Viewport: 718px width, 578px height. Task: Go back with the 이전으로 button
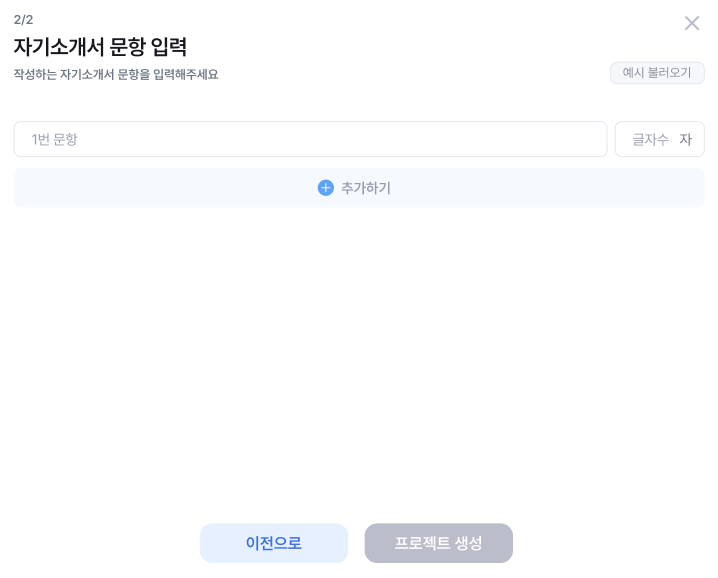[x=274, y=543]
